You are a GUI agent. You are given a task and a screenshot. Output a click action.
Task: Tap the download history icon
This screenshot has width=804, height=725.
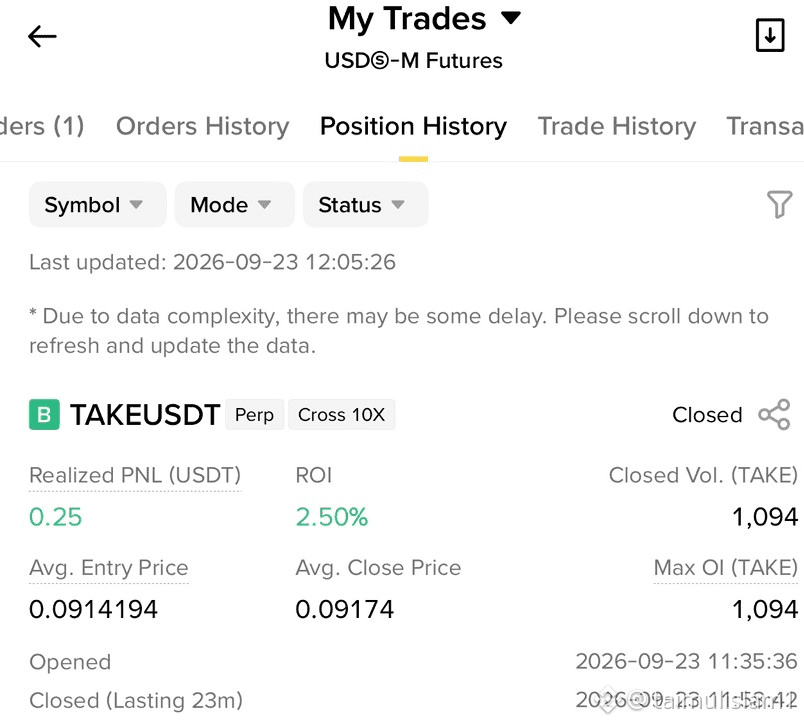[770, 35]
